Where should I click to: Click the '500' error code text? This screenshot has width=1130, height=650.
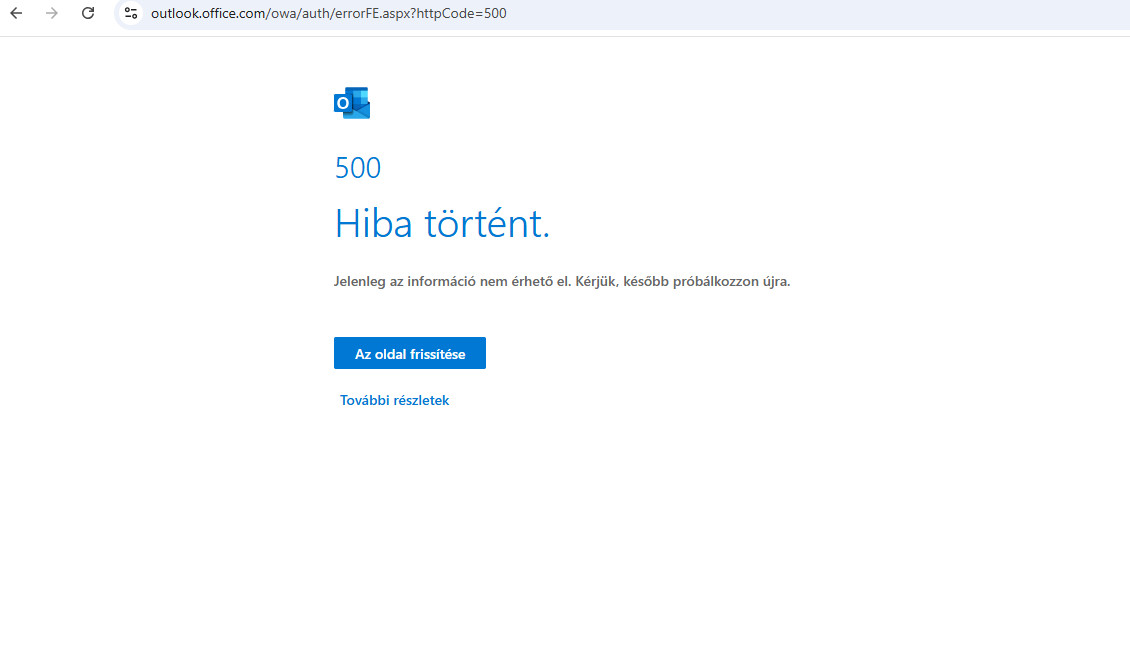[358, 168]
